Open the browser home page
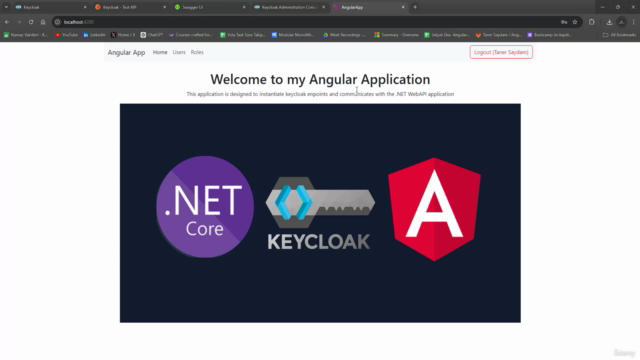This screenshot has height=360, width=640. (x=43, y=22)
